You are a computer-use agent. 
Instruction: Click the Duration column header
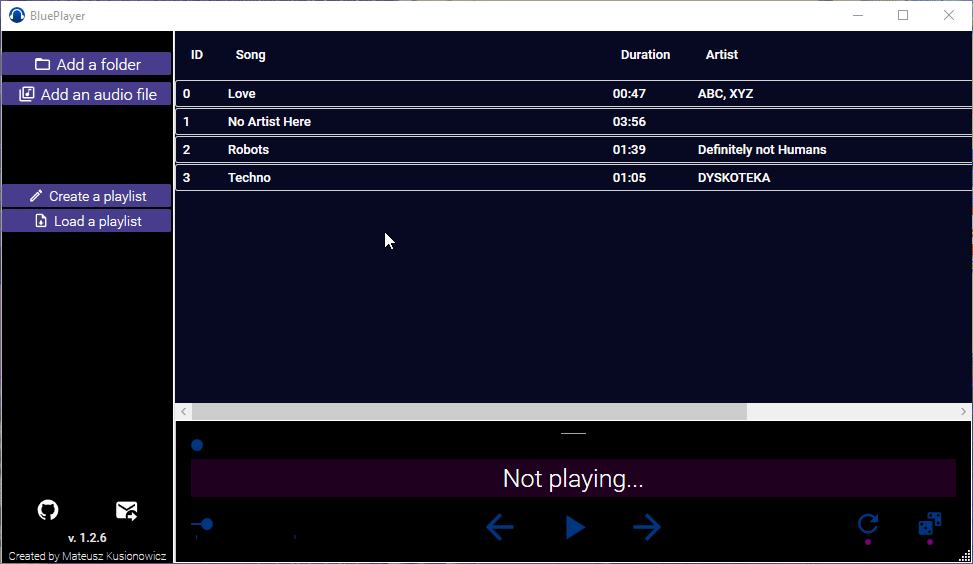pyautogui.click(x=645, y=55)
